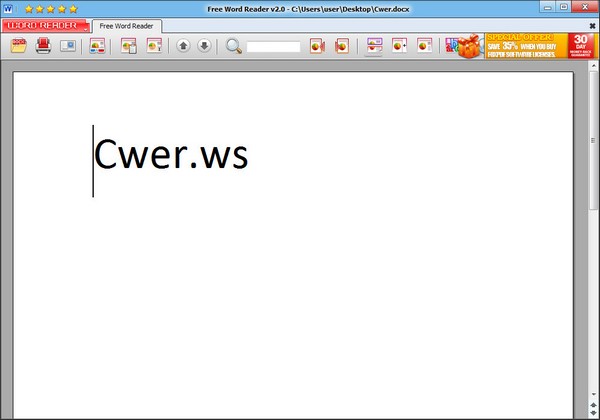Click the Open document folder icon
The width and height of the screenshot is (600, 420).
[19, 46]
